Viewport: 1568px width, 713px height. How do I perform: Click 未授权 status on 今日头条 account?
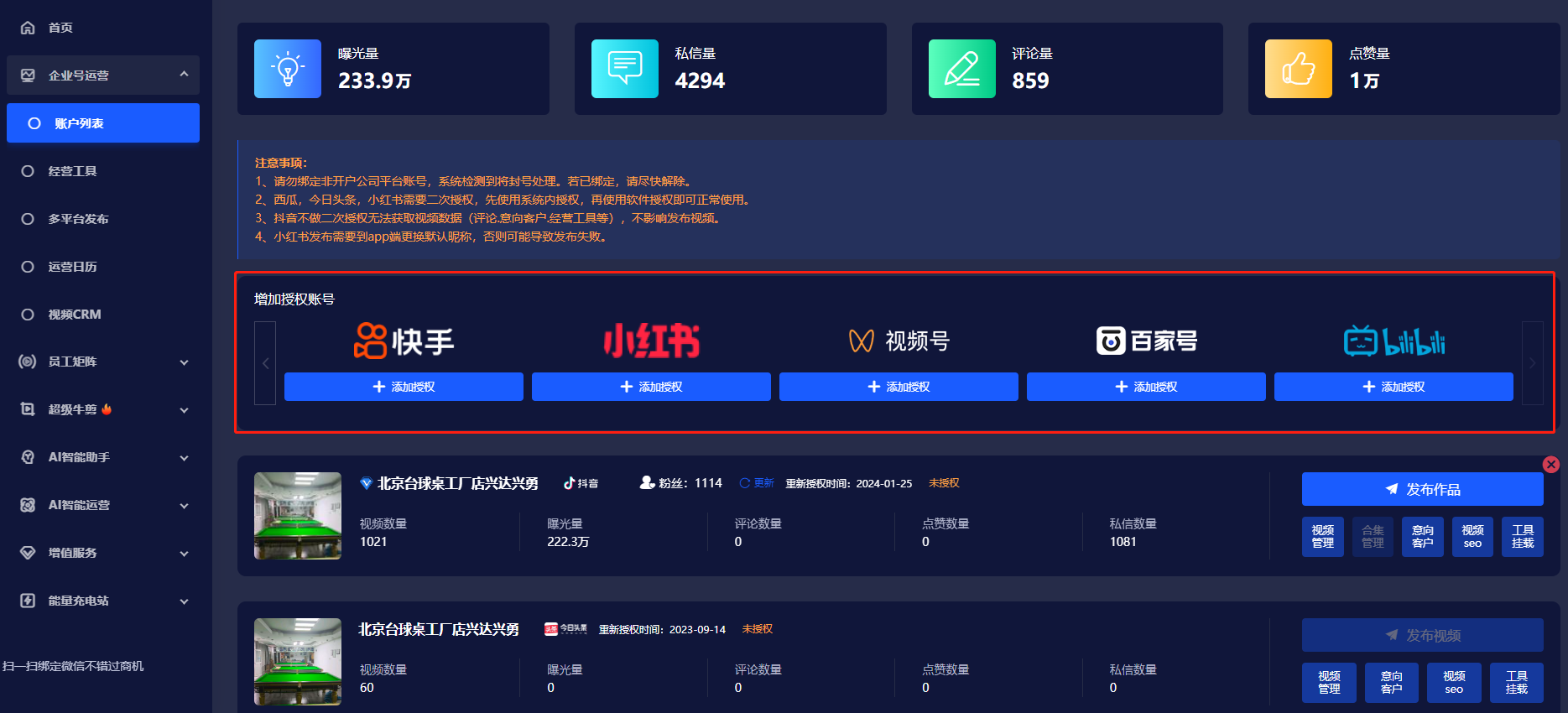(758, 629)
